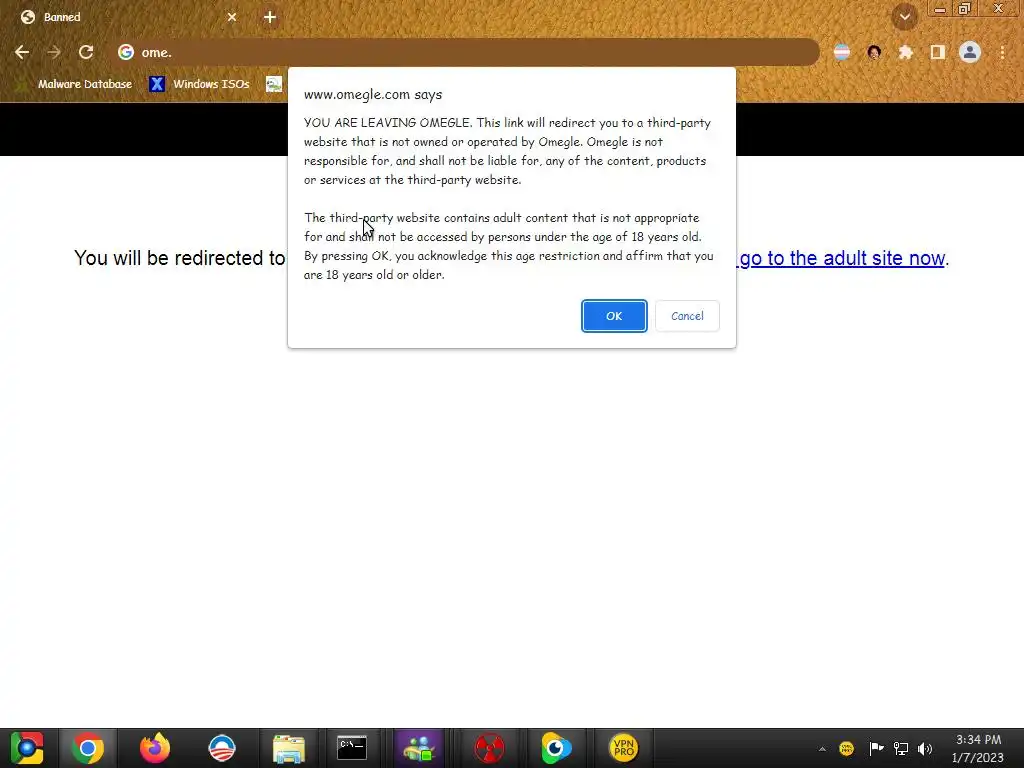Open the 'go to the adult site now' link

click(842, 258)
